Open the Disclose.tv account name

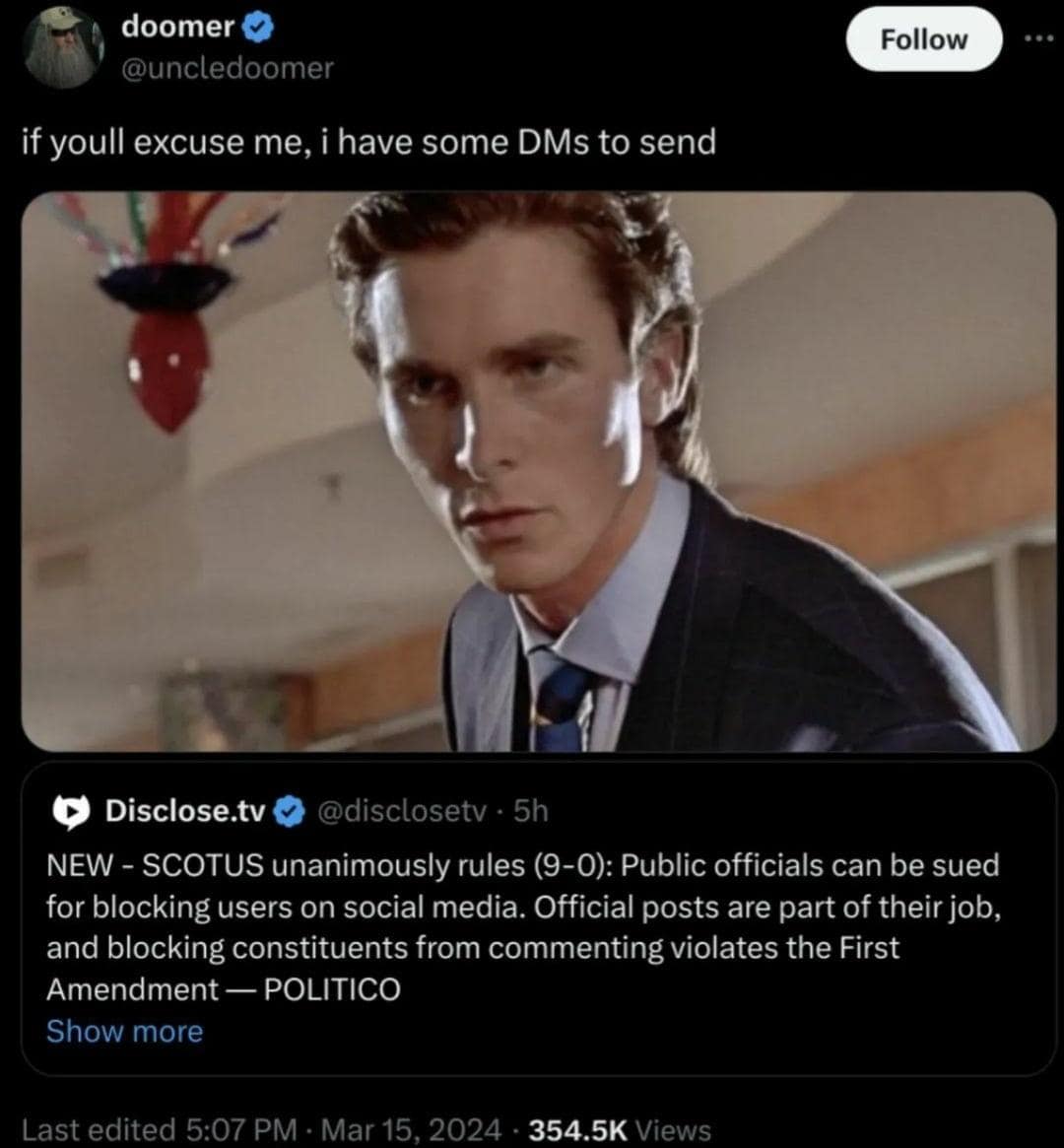point(184,811)
